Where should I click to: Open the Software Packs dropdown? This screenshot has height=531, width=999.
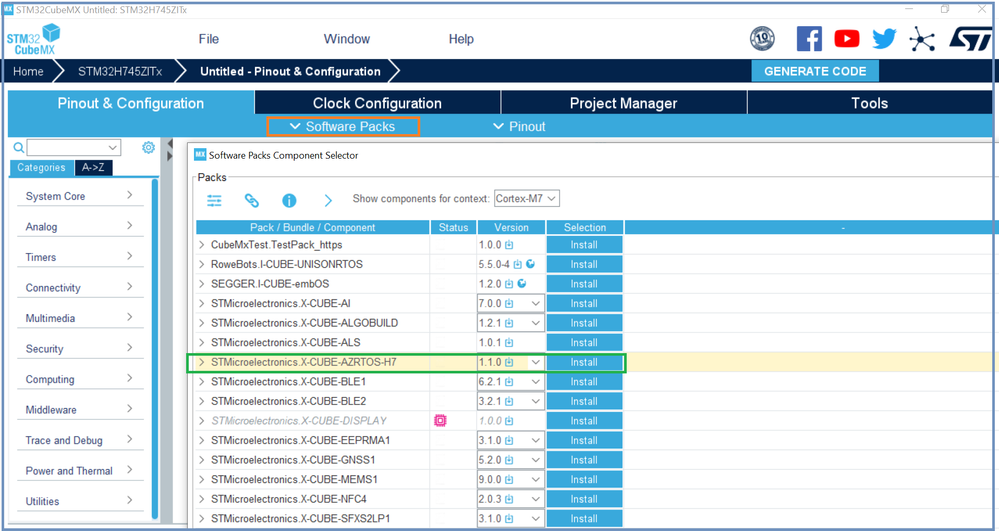pyautogui.click(x=343, y=126)
